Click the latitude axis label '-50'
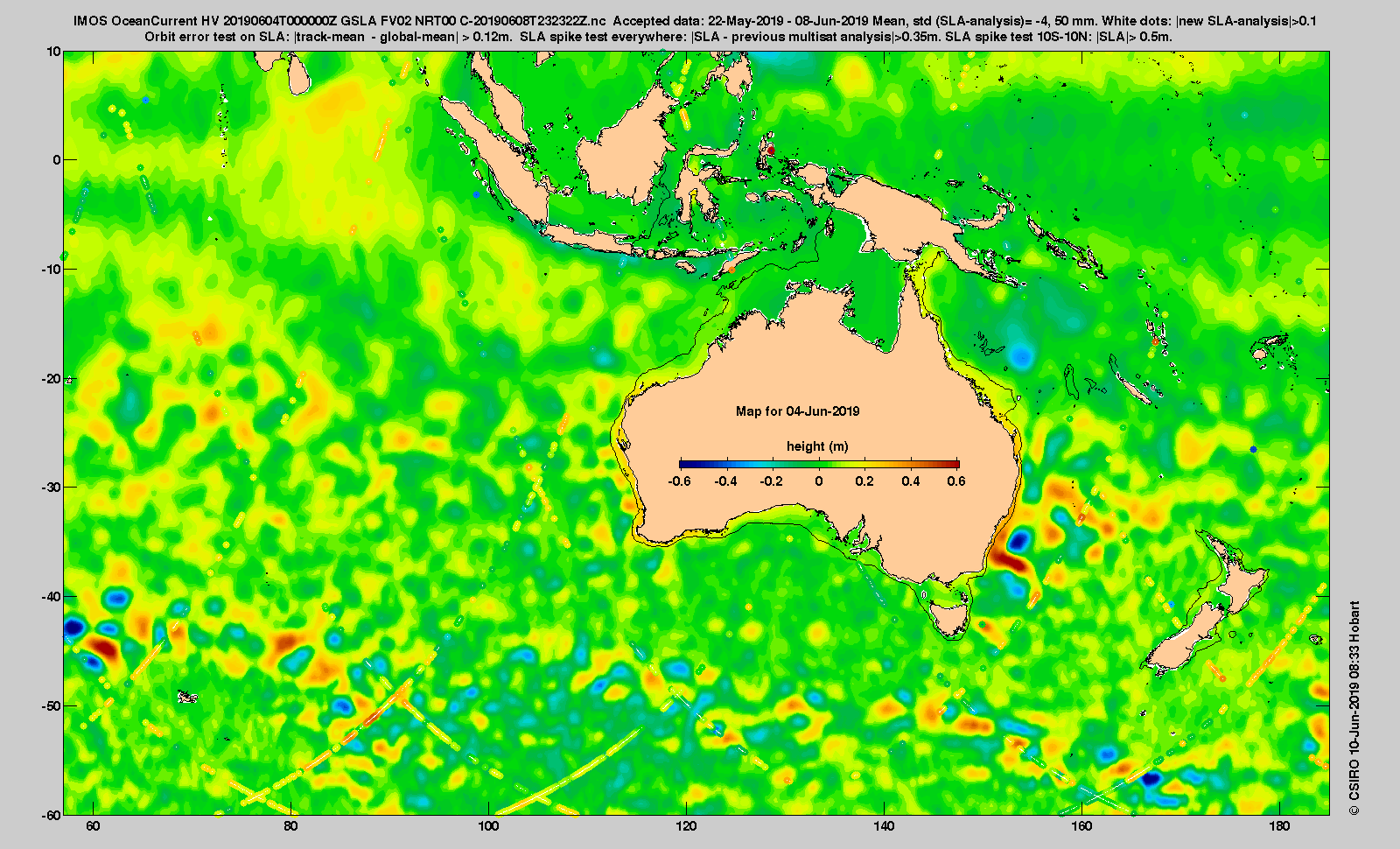This screenshot has width=1400, height=849. pyautogui.click(x=52, y=705)
